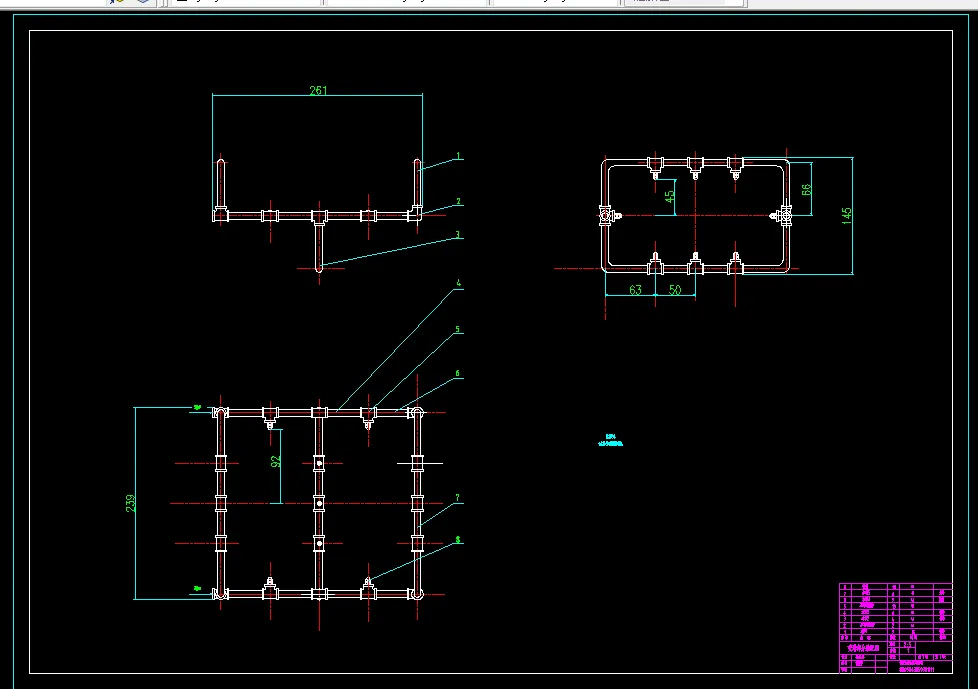Select the 239 vertical dimension text
Viewport: 978px width, 689px height.
130,503
